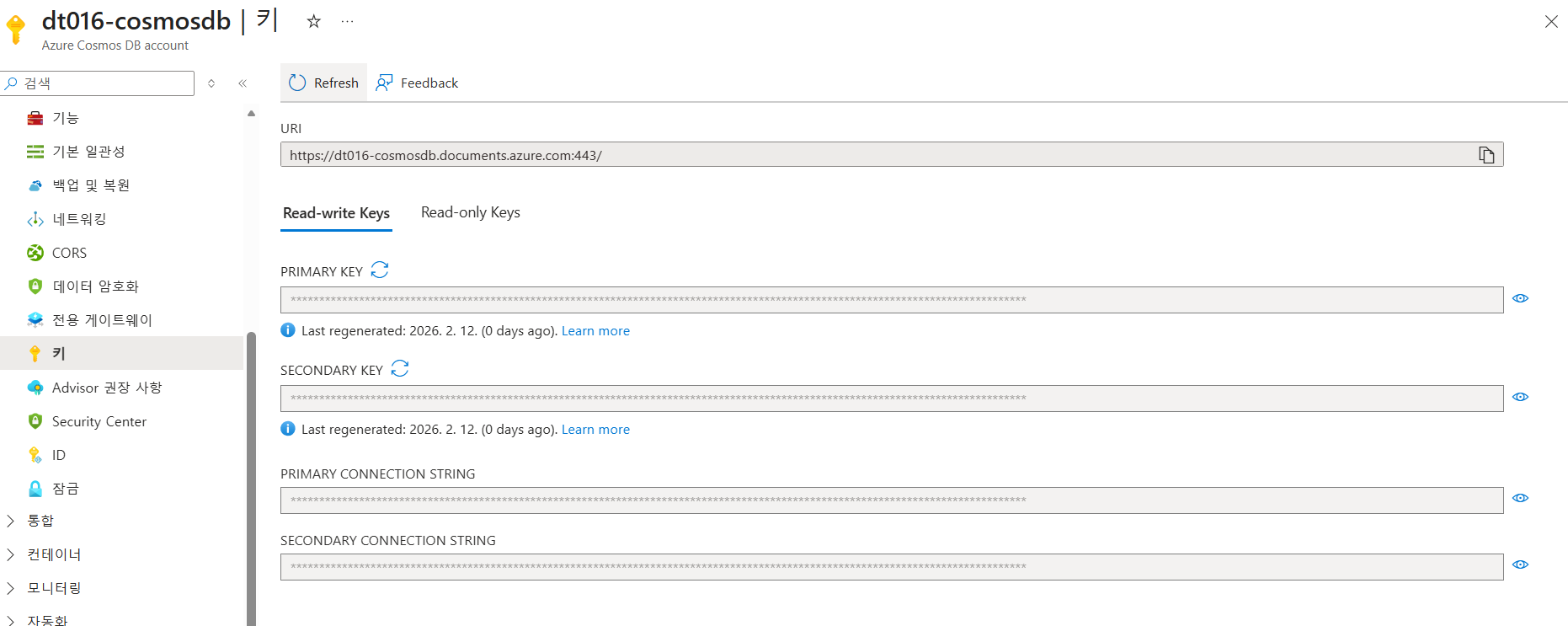1568x626 pixels.
Task: Expand the 컨테이너 section
Action: pos(11,554)
